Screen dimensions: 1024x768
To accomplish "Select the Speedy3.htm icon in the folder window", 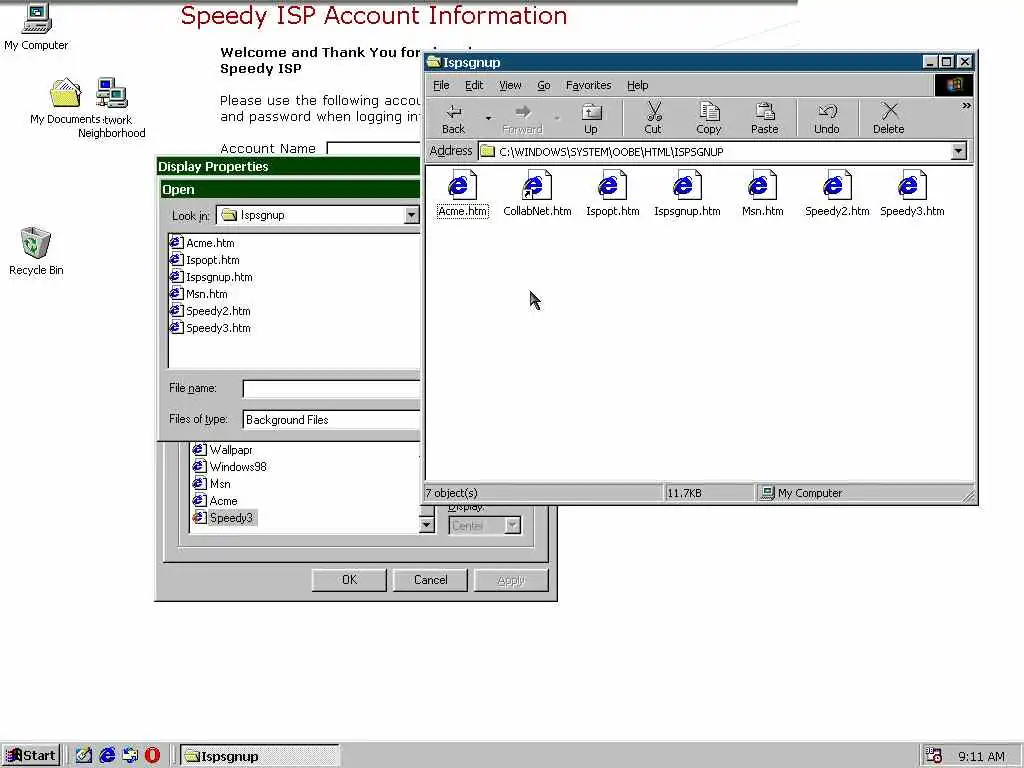I will pos(912,194).
